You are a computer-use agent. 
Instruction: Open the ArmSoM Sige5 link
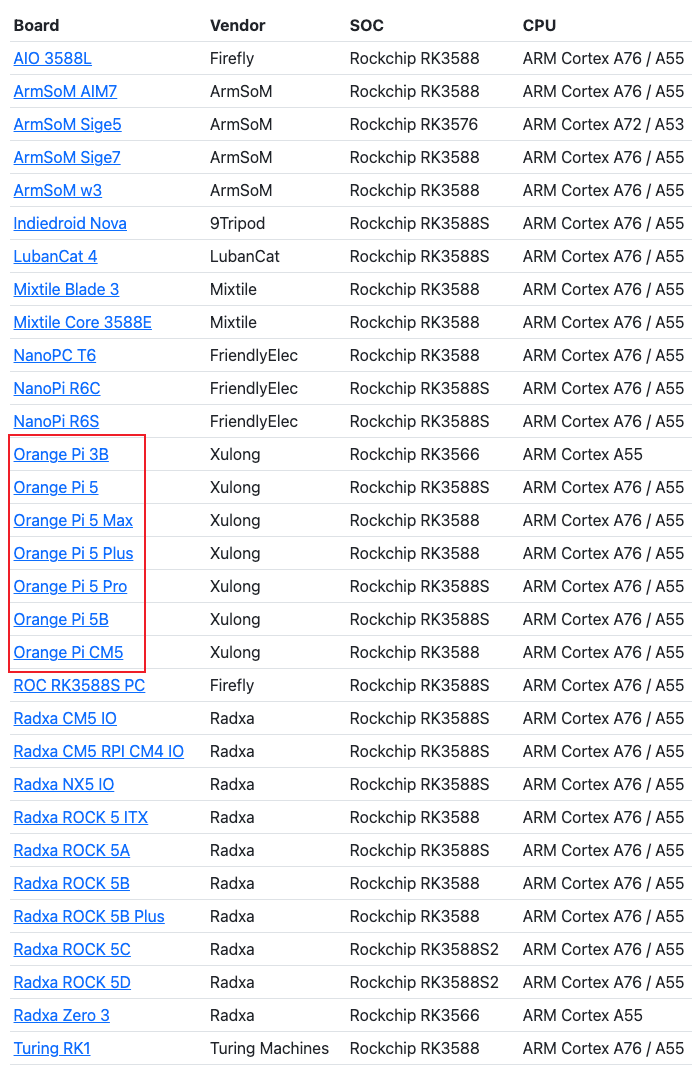(x=67, y=125)
